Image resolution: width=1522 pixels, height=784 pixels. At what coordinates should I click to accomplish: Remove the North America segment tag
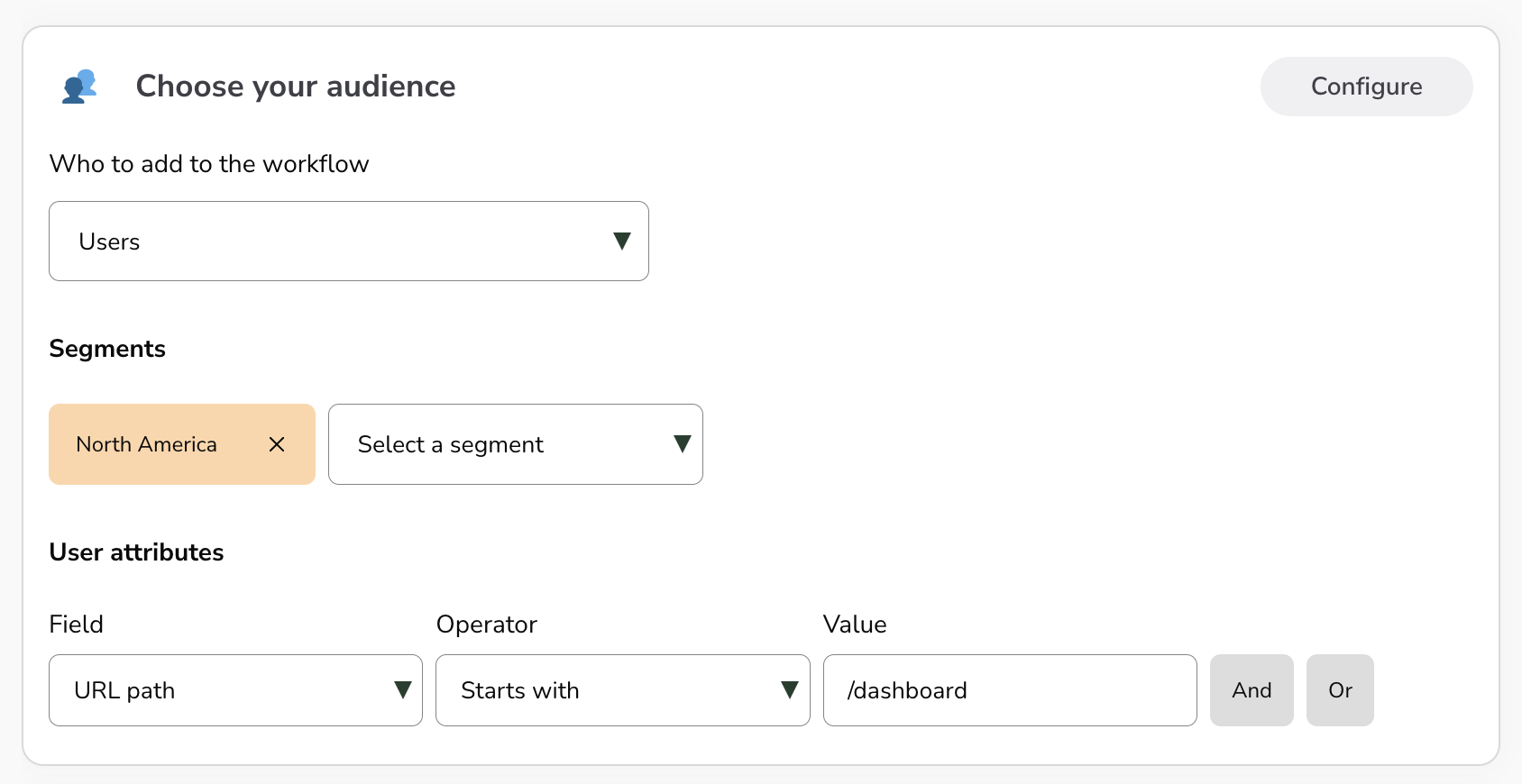click(277, 444)
